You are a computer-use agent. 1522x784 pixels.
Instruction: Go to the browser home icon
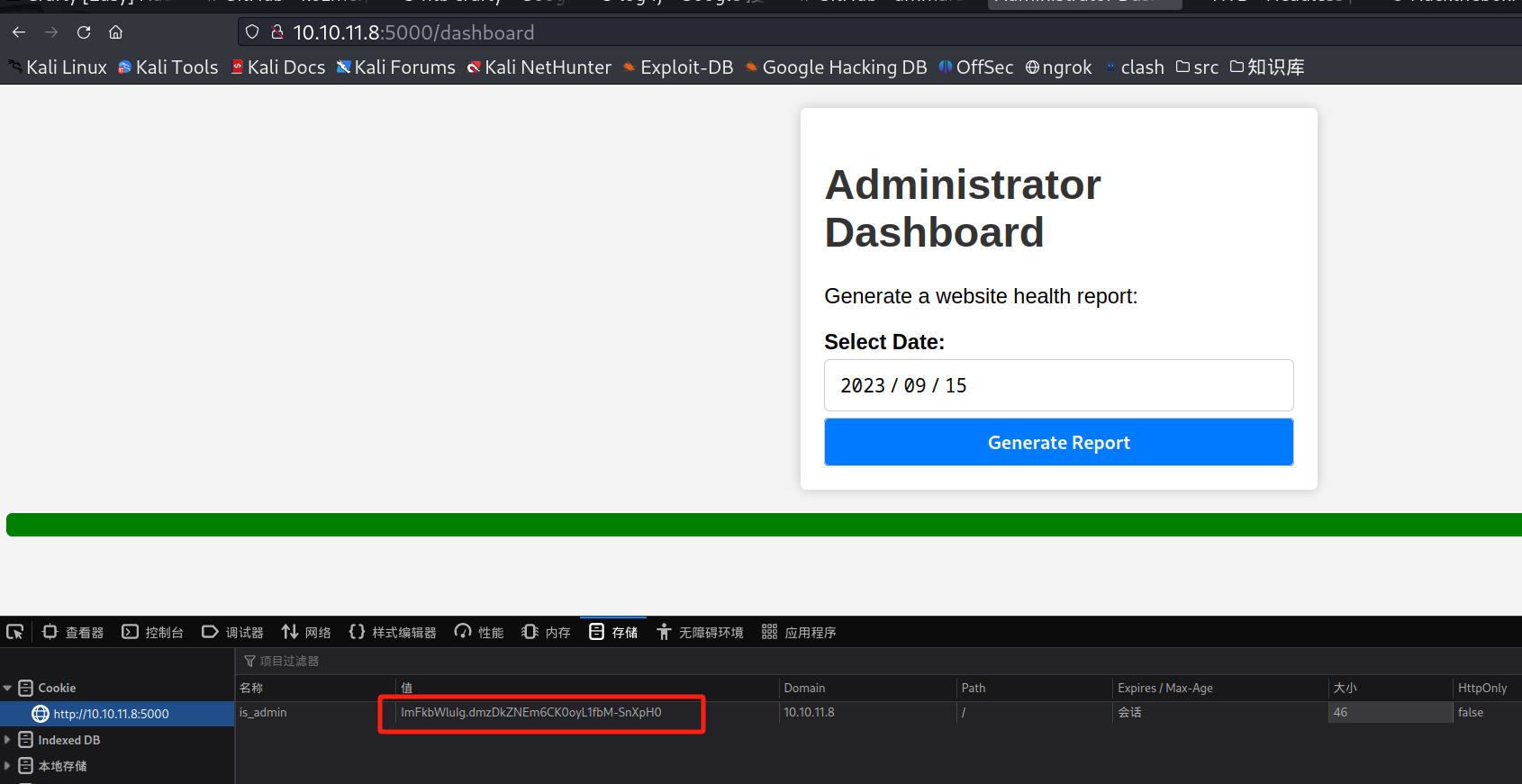click(x=115, y=32)
